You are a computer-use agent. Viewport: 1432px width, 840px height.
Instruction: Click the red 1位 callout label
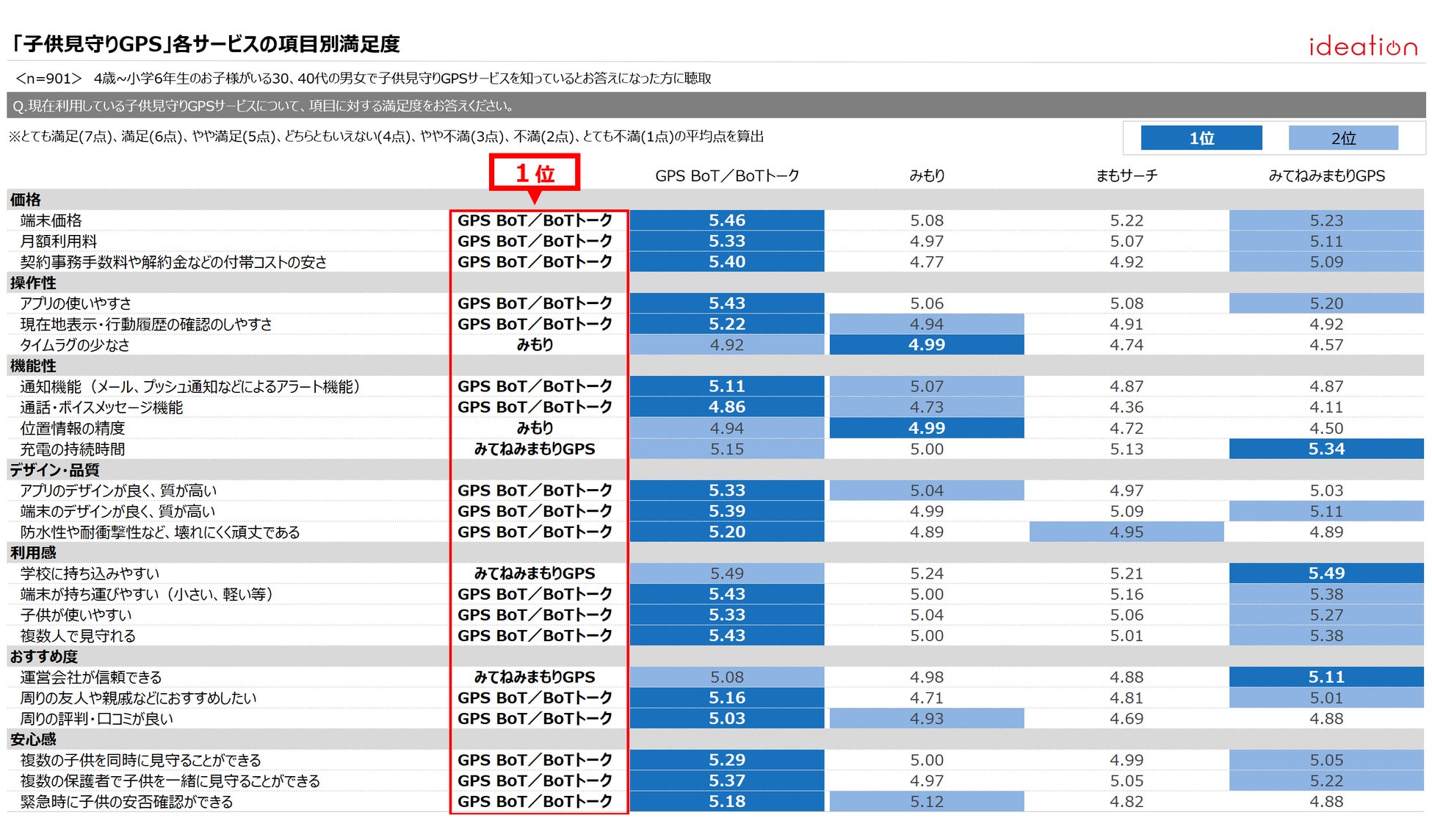click(535, 173)
